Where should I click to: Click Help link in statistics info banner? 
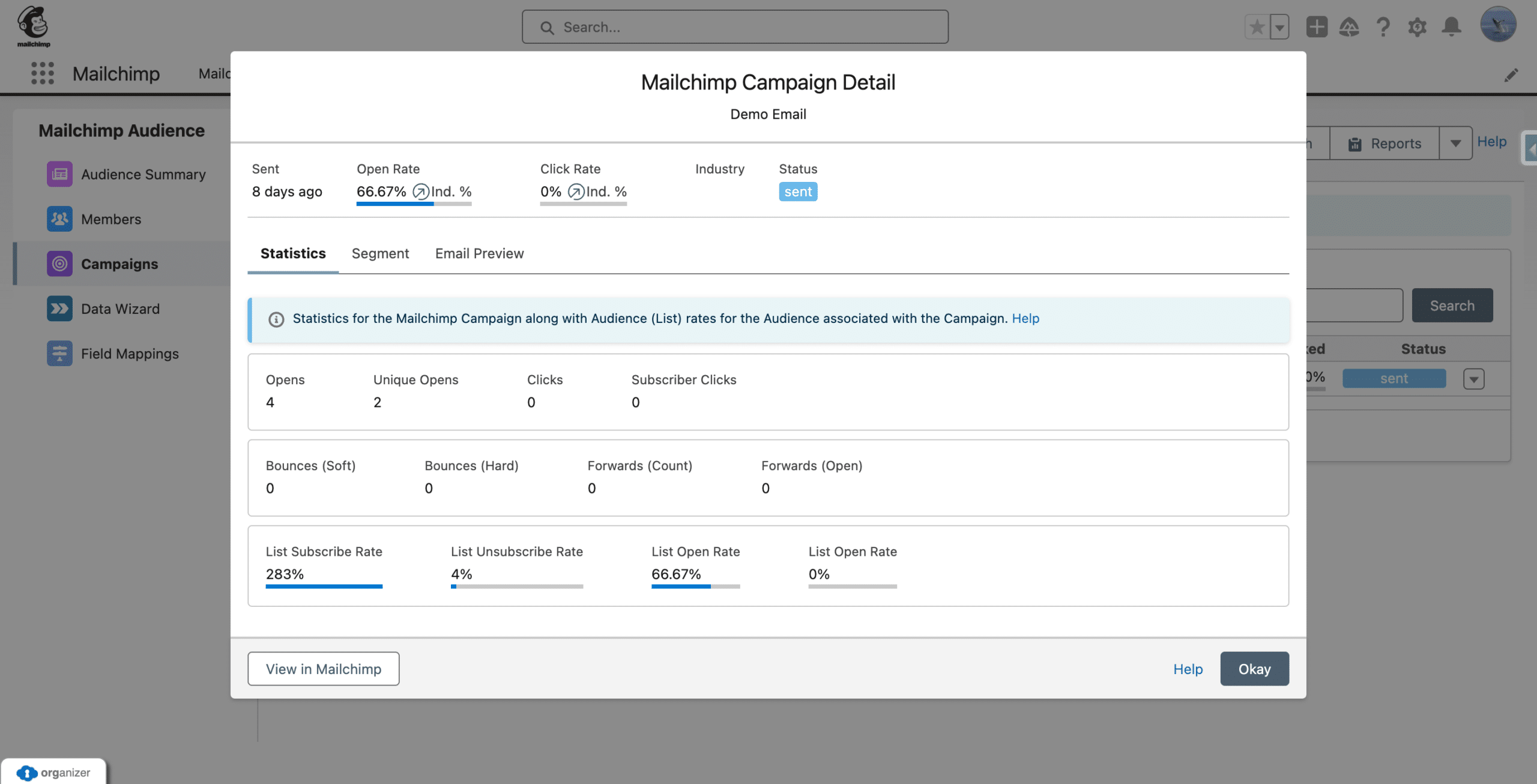(1025, 319)
